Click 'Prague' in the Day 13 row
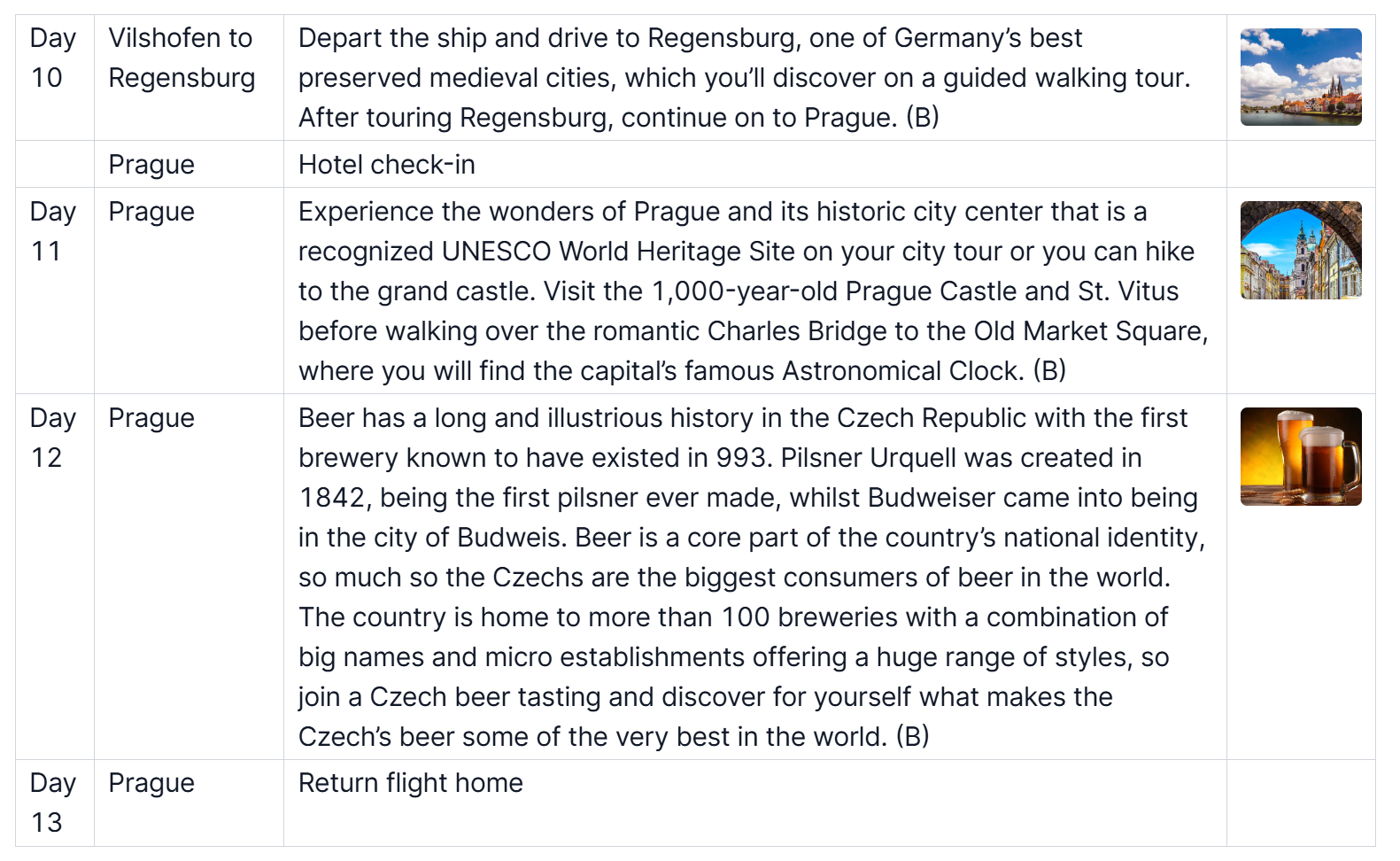 [x=151, y=783]
